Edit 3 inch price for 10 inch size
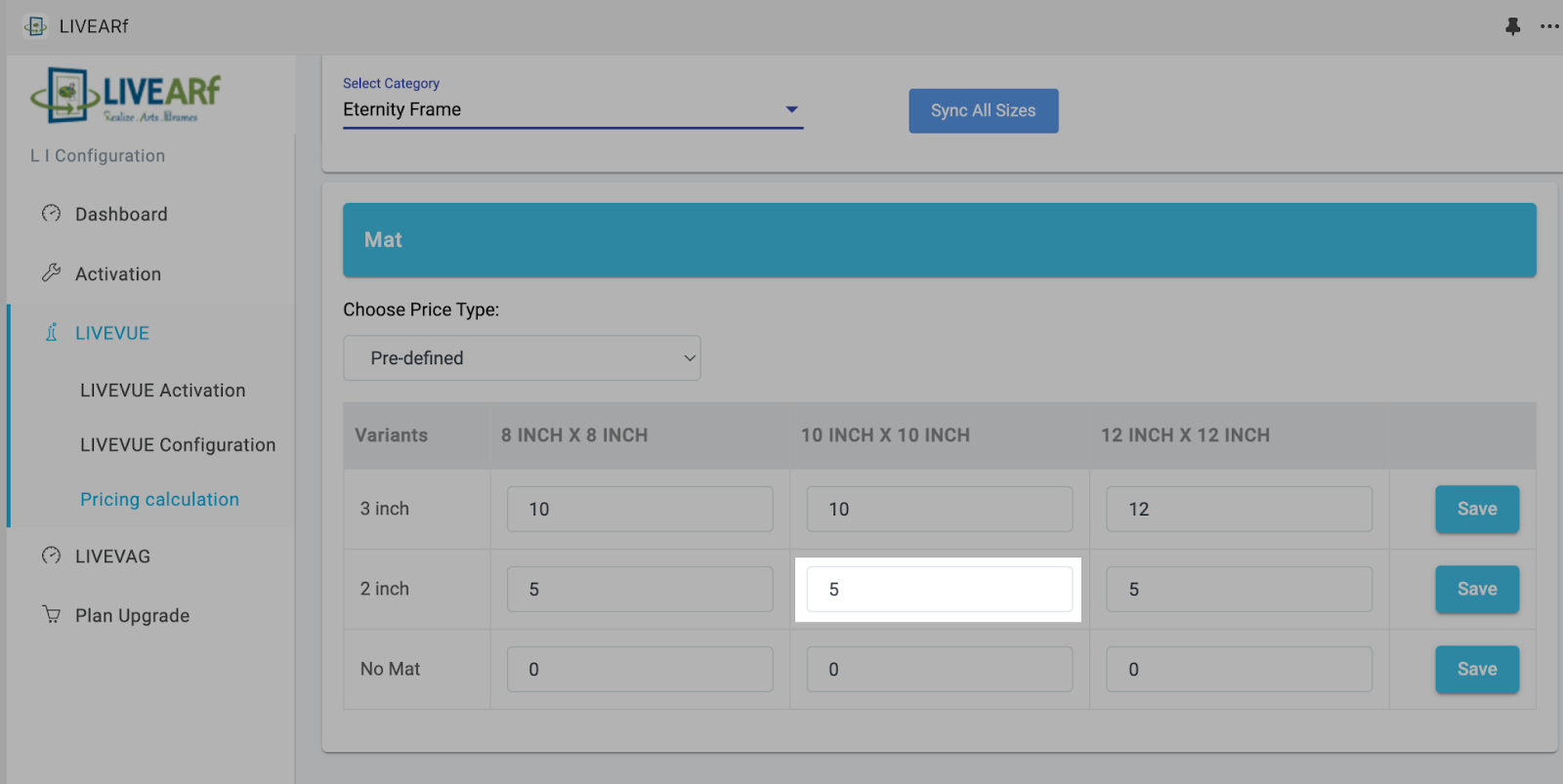The image size is (1563, 784). [x=940, y=509]
